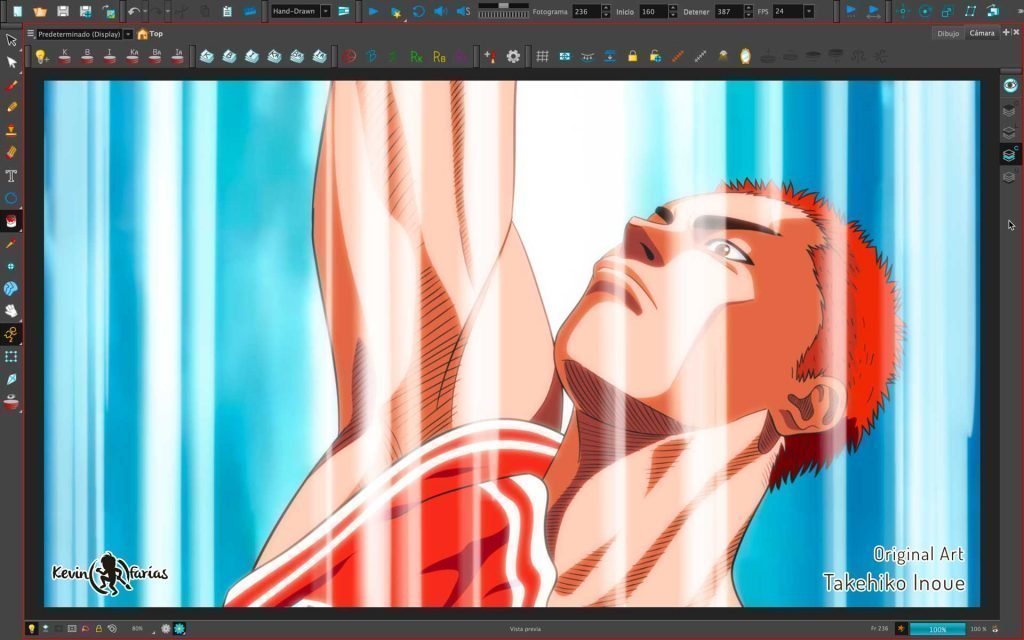Click the Fotograma frame number field
The width and height of the screenshot is (1024, 640).
tap(586, 11)
